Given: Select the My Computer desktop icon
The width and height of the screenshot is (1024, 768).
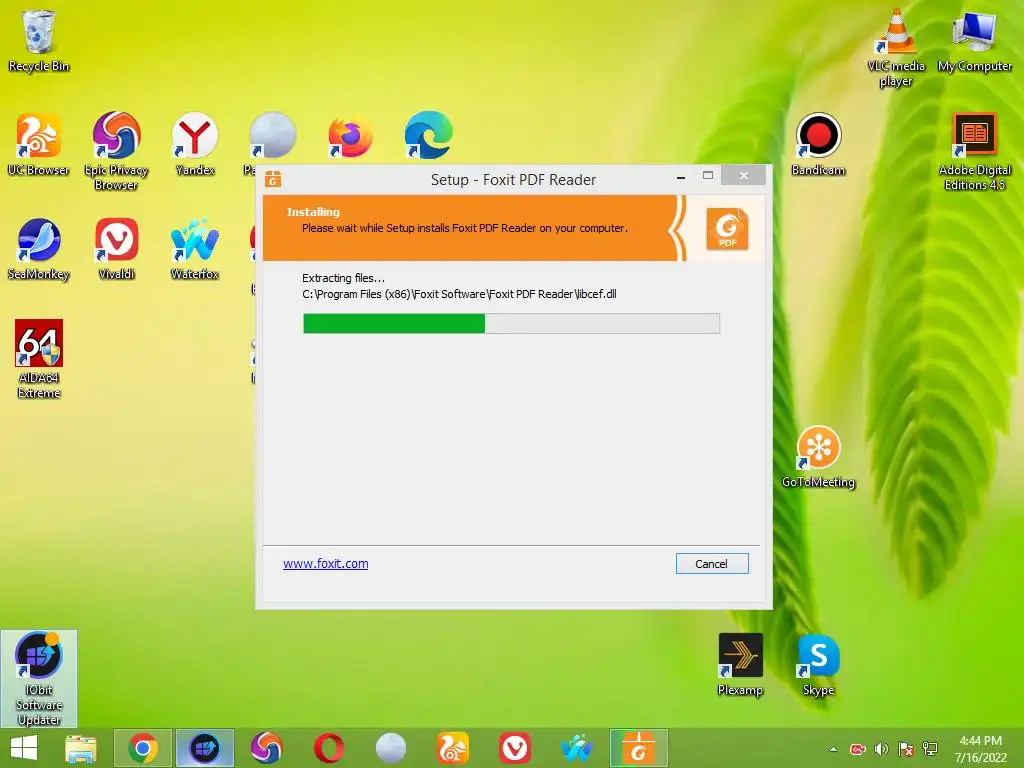Looking at the screenshot, I should click(x=974, y=40).
